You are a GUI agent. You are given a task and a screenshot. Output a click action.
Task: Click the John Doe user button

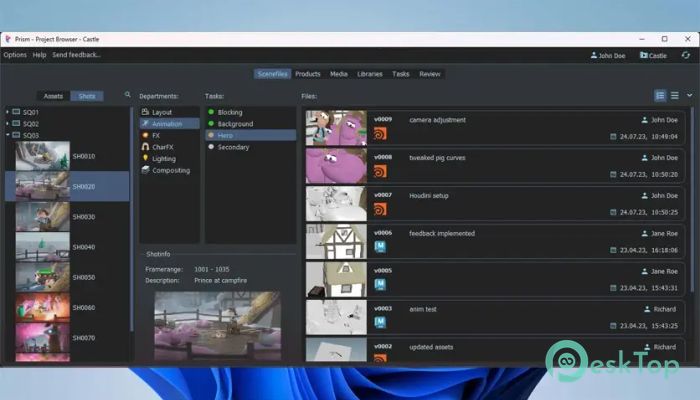click(608, 55)
